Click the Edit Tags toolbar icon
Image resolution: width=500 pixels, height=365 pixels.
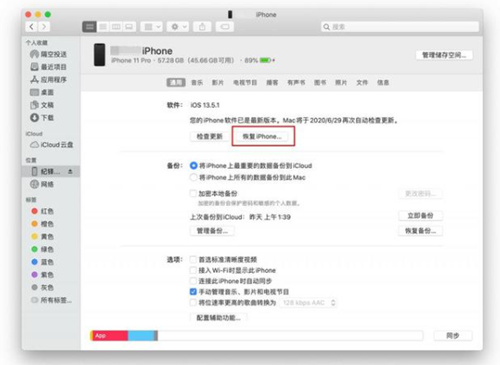coord(225,27)
